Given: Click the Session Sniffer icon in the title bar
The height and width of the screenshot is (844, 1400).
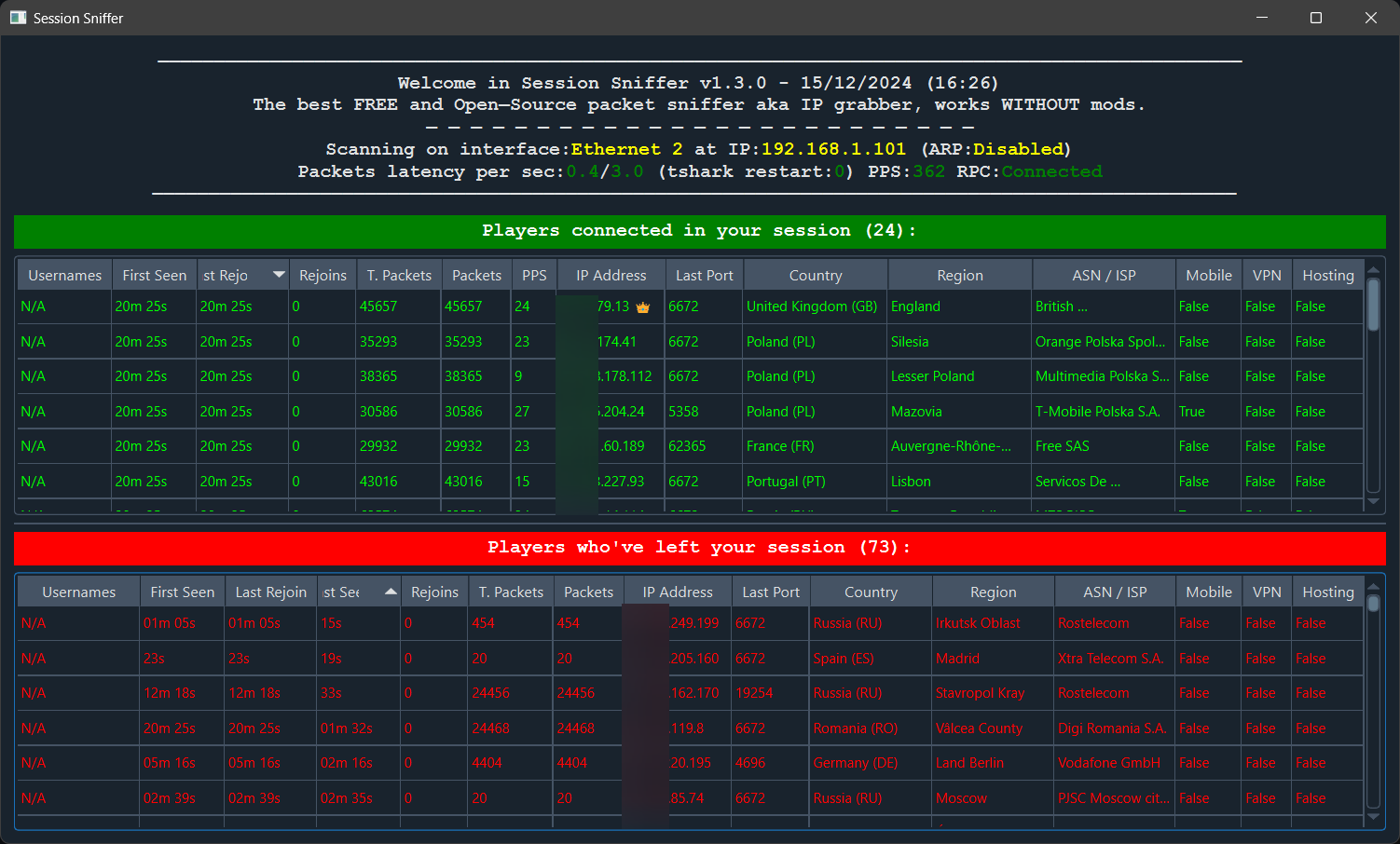Looking at the screenshot, I should pos(18,17).
